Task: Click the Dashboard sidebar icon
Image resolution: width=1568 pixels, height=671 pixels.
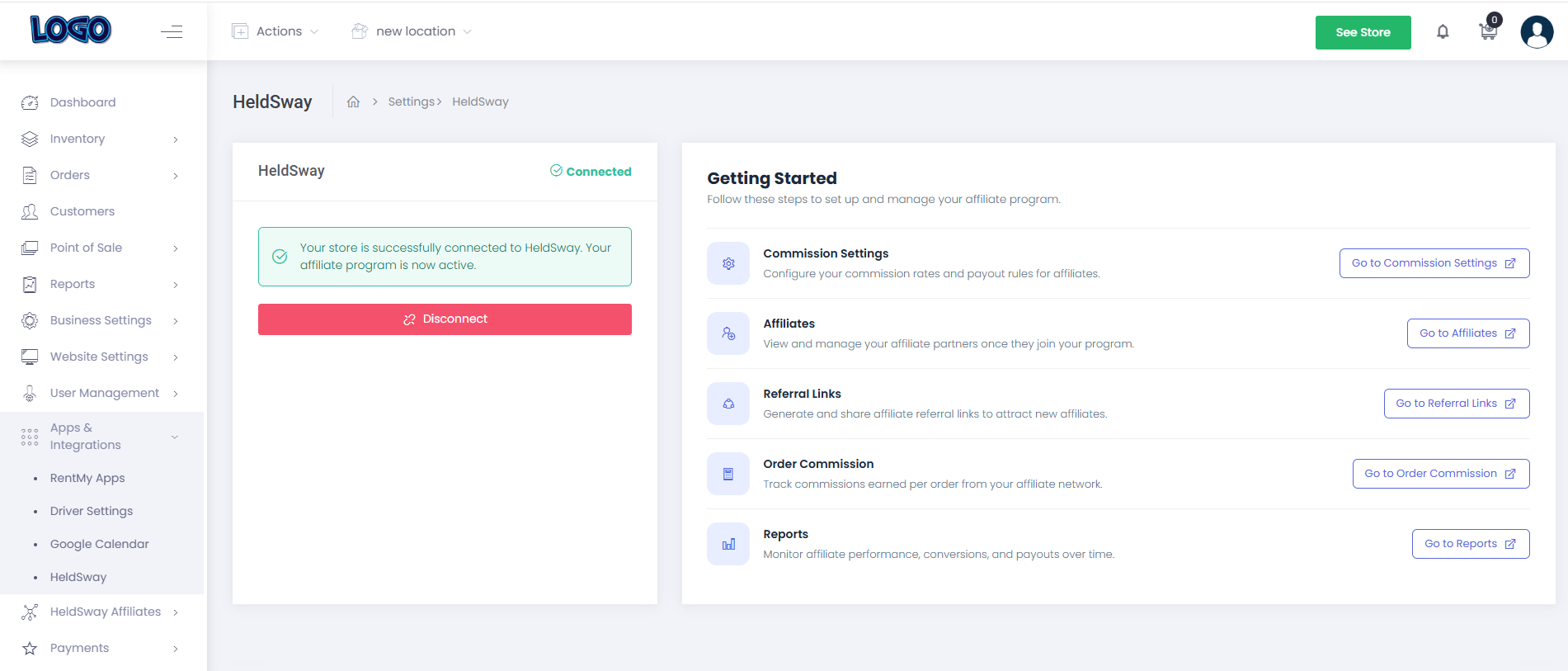Action: [x=30, y=102]
